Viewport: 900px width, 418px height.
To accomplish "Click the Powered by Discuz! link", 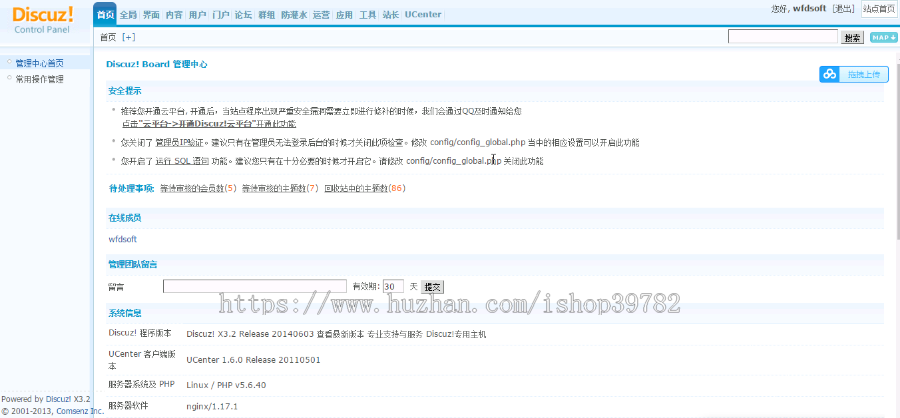I will (59, 399).
